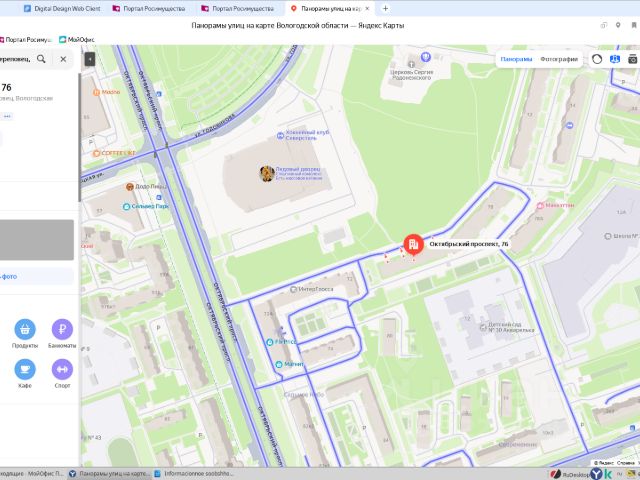
Task: Click the Mozzio map marker
Action: coord(97,92)
